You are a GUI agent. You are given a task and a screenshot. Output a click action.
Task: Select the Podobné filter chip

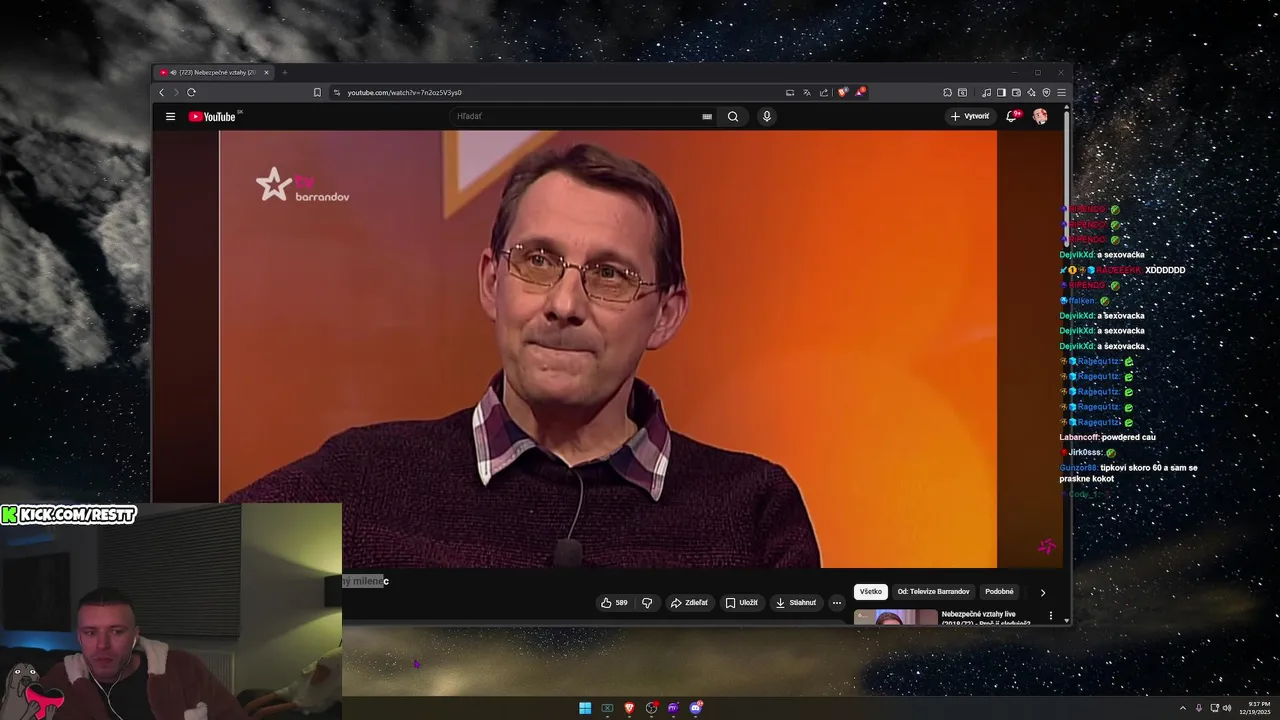(999, 592)
